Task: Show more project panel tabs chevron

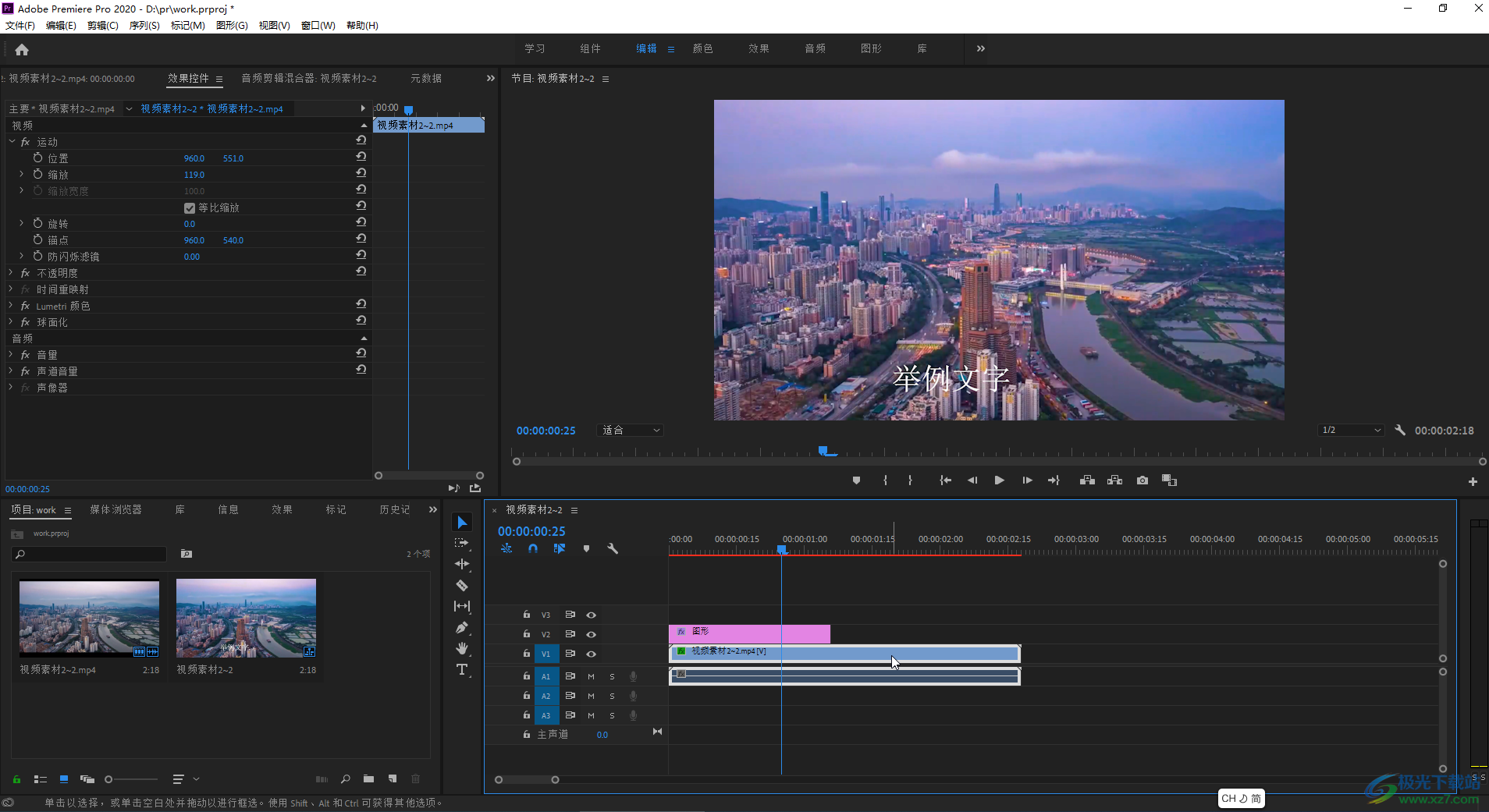Action: click(x=433, y=509)
